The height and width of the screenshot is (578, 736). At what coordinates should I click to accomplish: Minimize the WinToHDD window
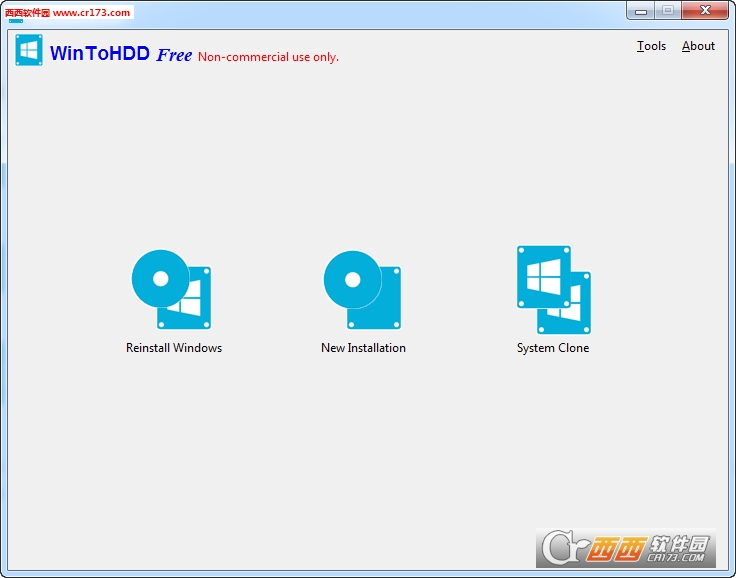tap(642, 10)
